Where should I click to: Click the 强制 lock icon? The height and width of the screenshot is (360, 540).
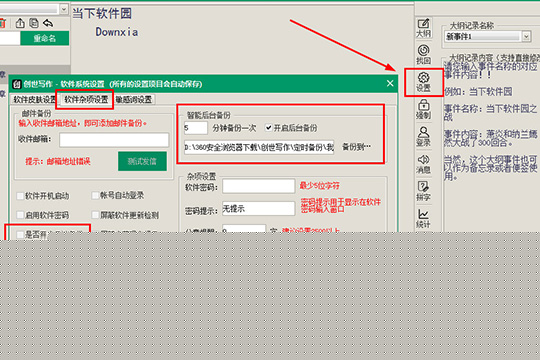(x=423, y=109)
